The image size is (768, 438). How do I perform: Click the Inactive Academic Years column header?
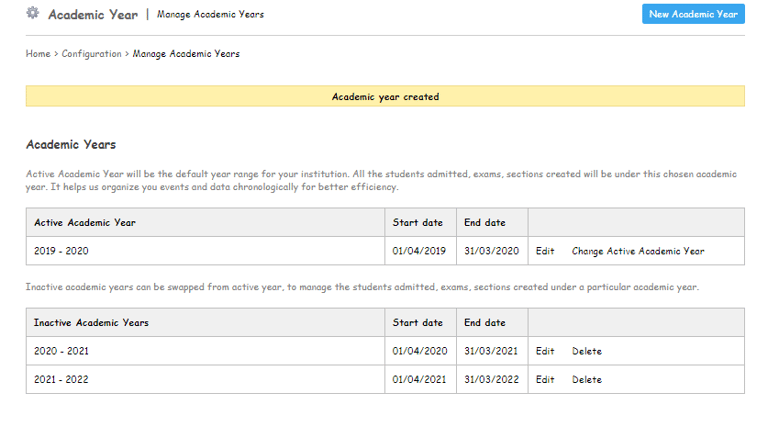coord(91,322)
